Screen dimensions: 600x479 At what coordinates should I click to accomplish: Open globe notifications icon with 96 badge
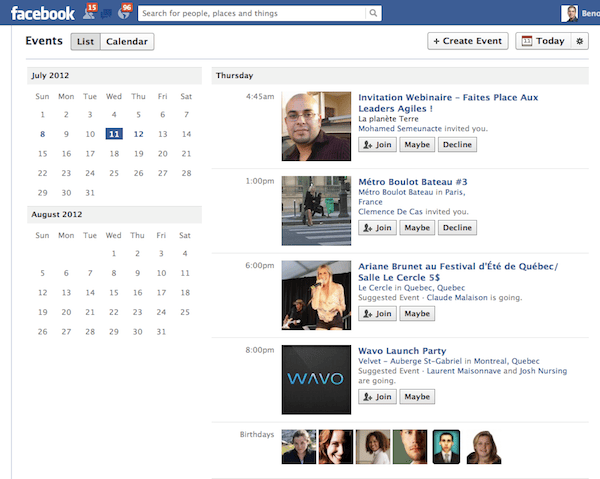(x=124, y=13)
